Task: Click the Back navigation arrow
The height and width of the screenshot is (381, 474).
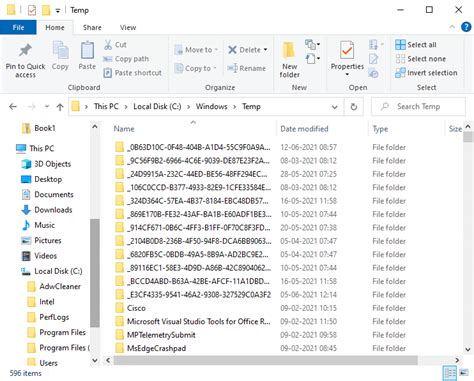Action: (x=13, y=107)
